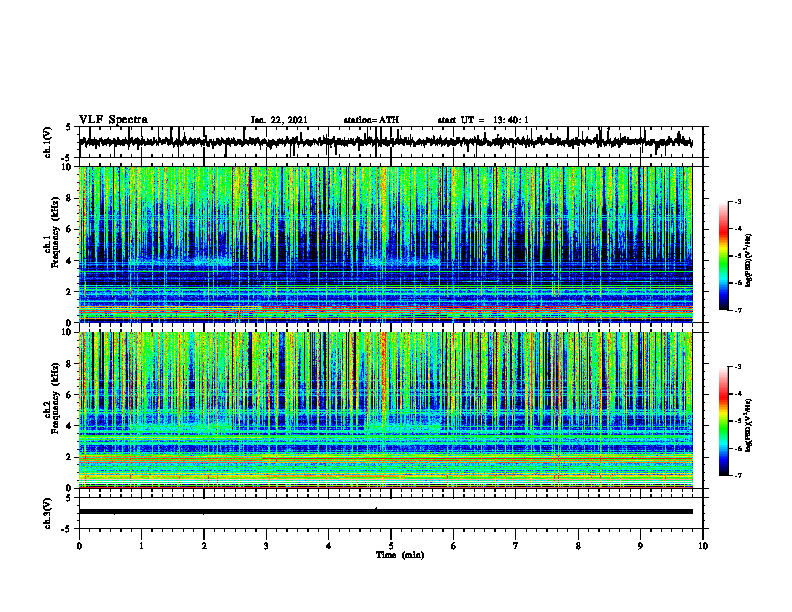Click time axis tick label "9"
Screen dimensions: 792x612
640,546
